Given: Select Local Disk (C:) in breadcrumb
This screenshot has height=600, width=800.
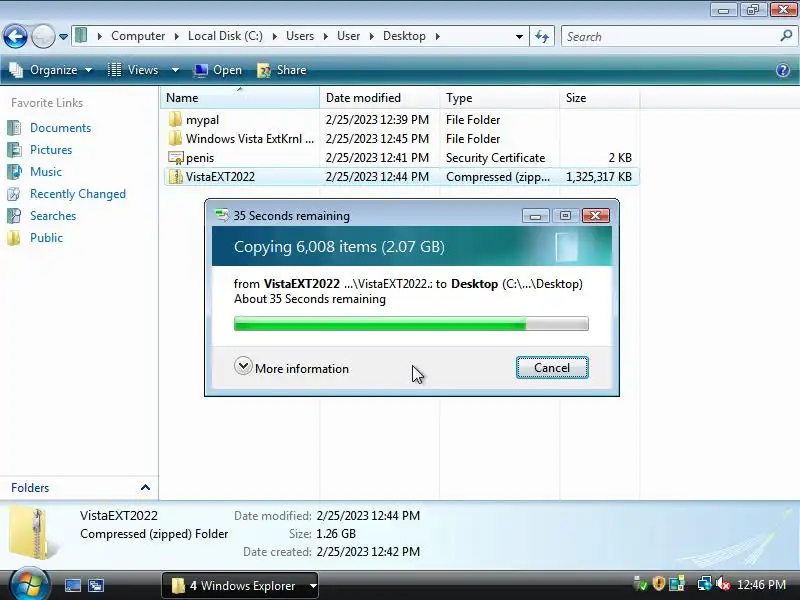Looking at the screenshot, I should 225,36.
